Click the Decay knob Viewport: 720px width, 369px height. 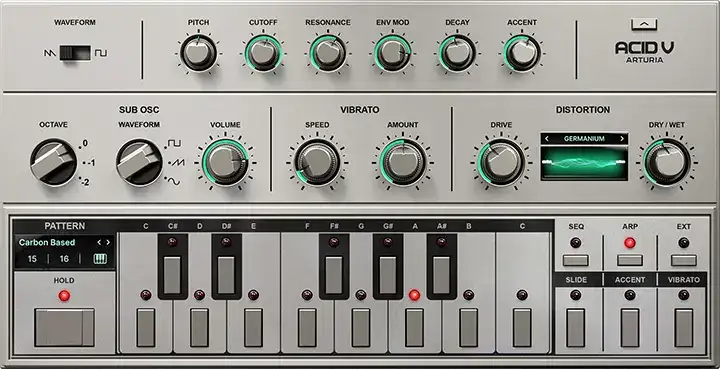(x=457, y=53)
